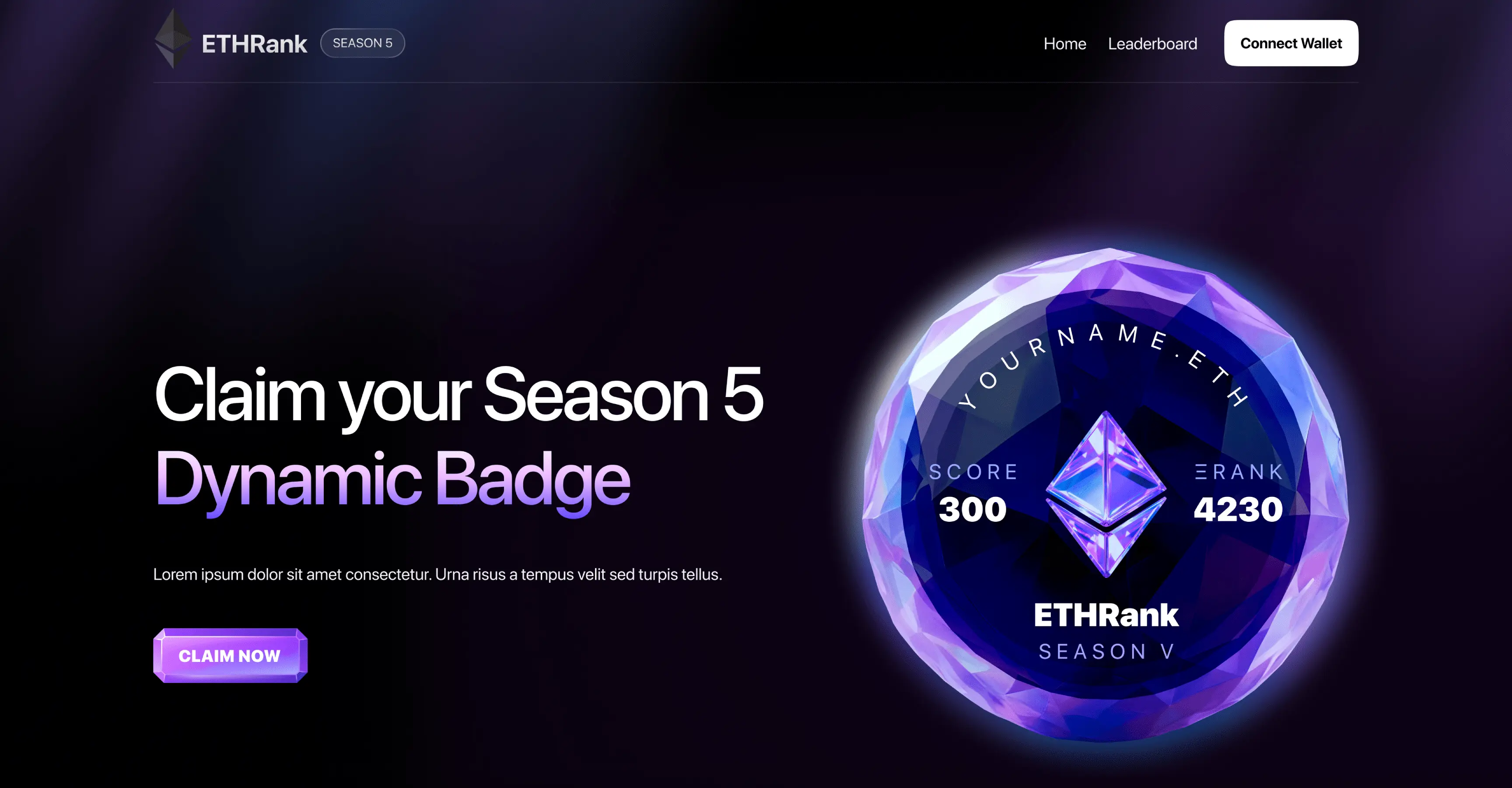Screen dimensions: 1512x788
Task: Click the ETHRank brand name in header
Action: (254, 44)
